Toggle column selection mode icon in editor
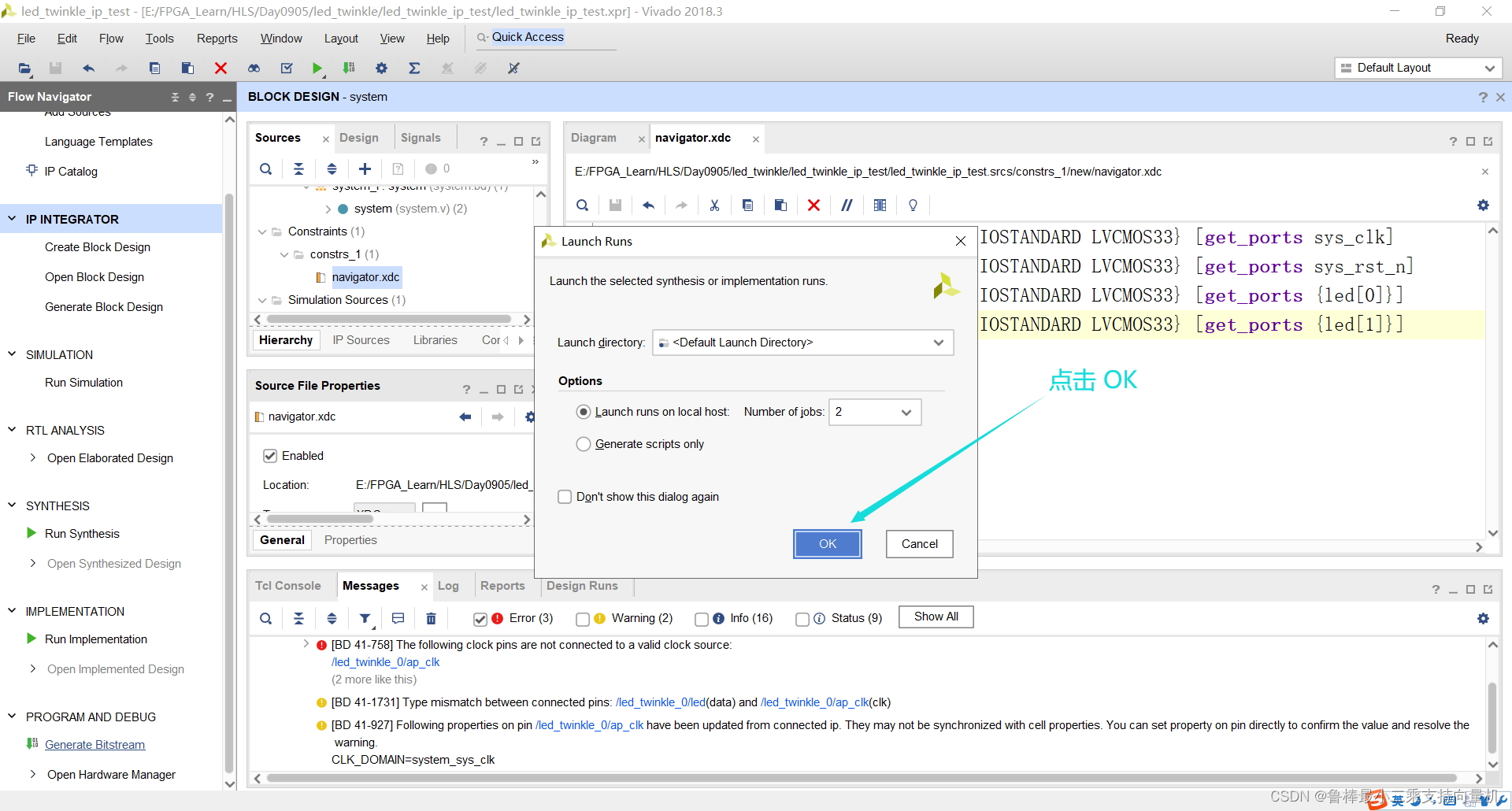The height and width of the screenshot is (811, 1512). (x=880, y=206)
